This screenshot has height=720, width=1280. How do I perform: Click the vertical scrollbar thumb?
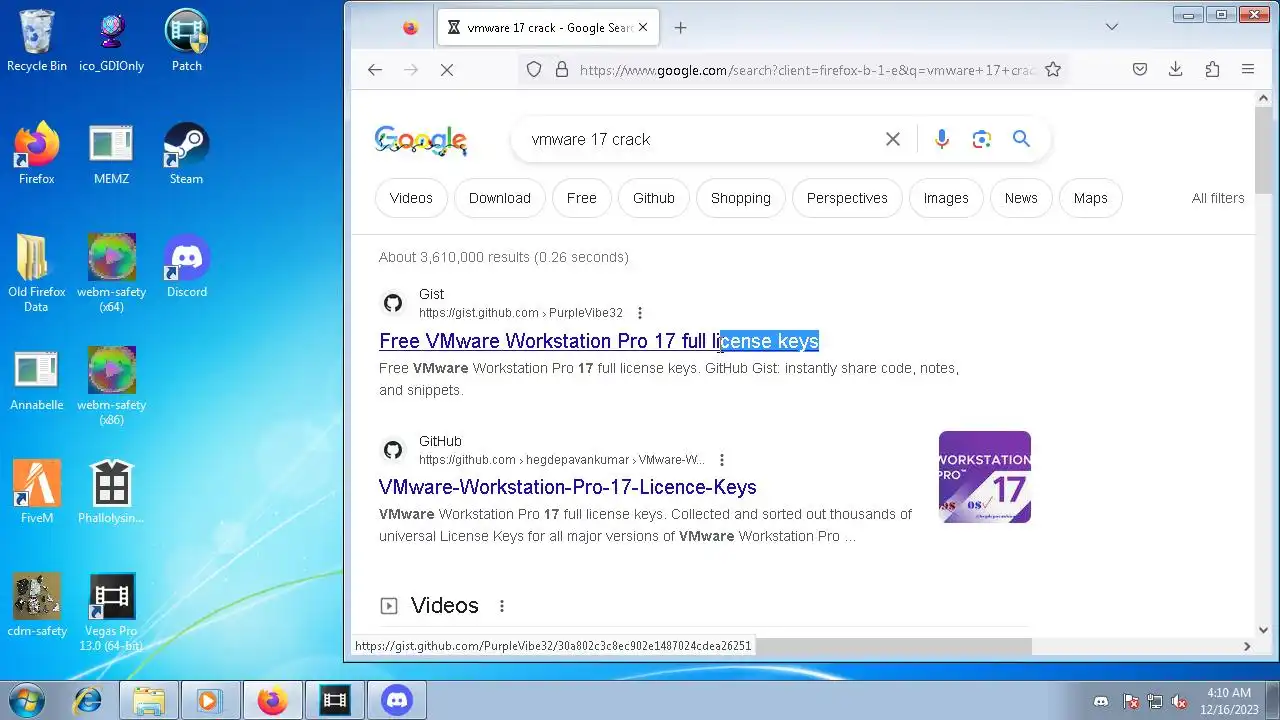tap(1263, 150)
